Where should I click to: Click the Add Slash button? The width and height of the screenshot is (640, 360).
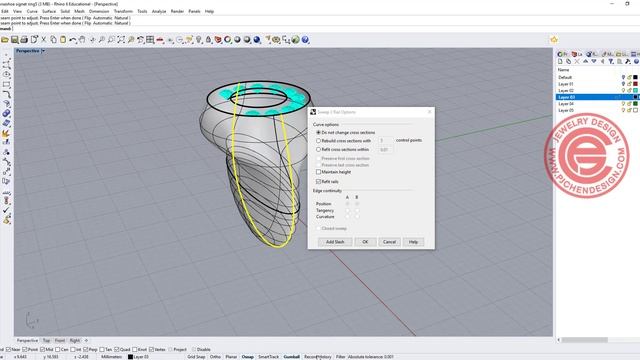(335, 242)
